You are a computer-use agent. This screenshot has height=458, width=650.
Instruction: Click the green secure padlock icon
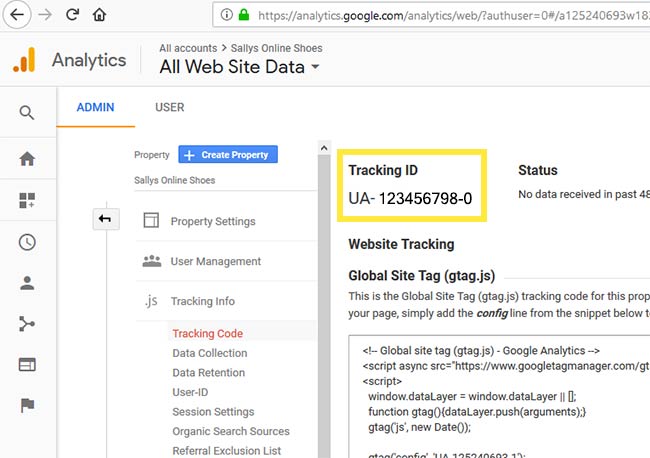tap(244, 15)
